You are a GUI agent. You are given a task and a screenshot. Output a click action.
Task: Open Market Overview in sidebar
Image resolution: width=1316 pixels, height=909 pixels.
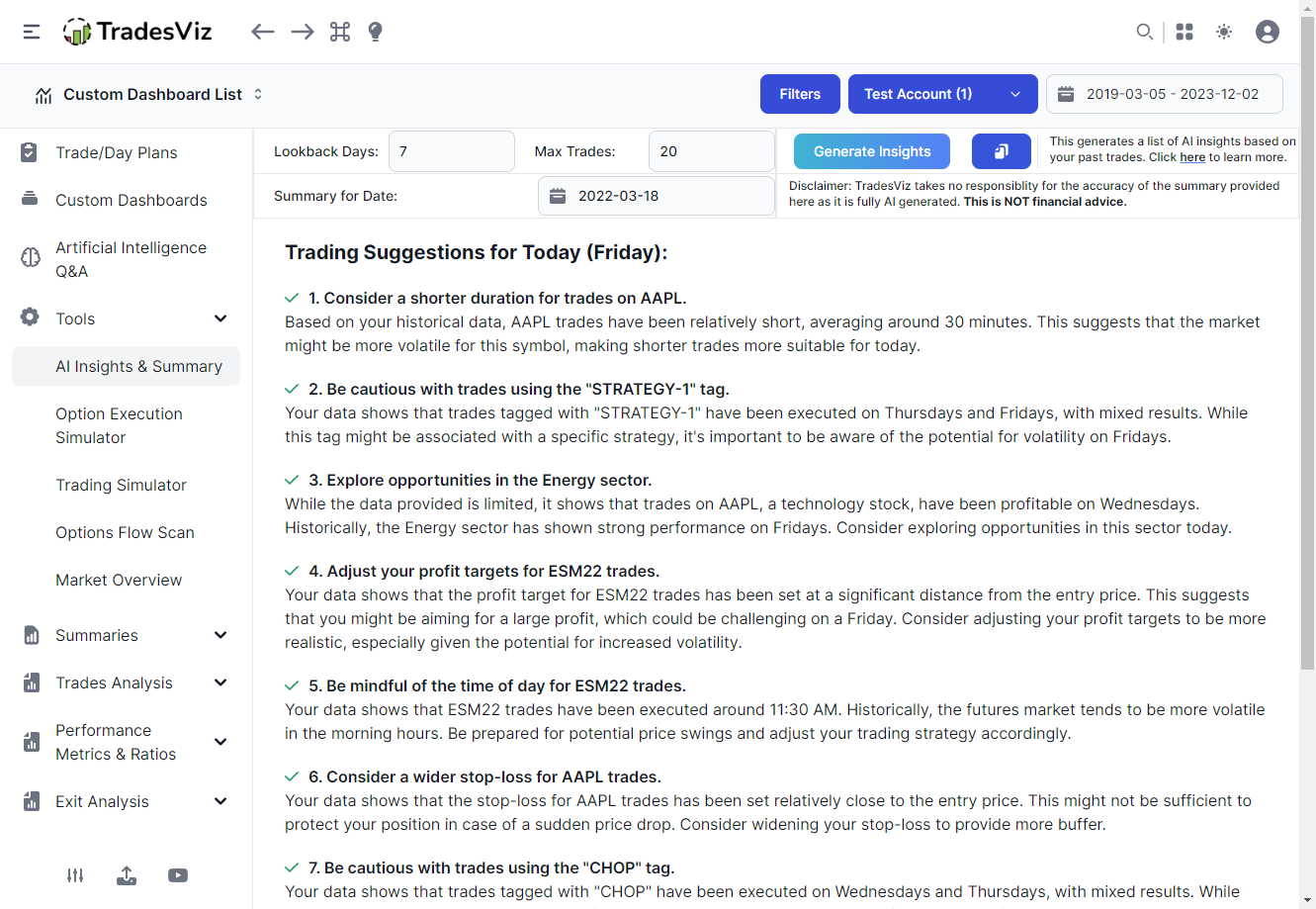tap(119, 580)
